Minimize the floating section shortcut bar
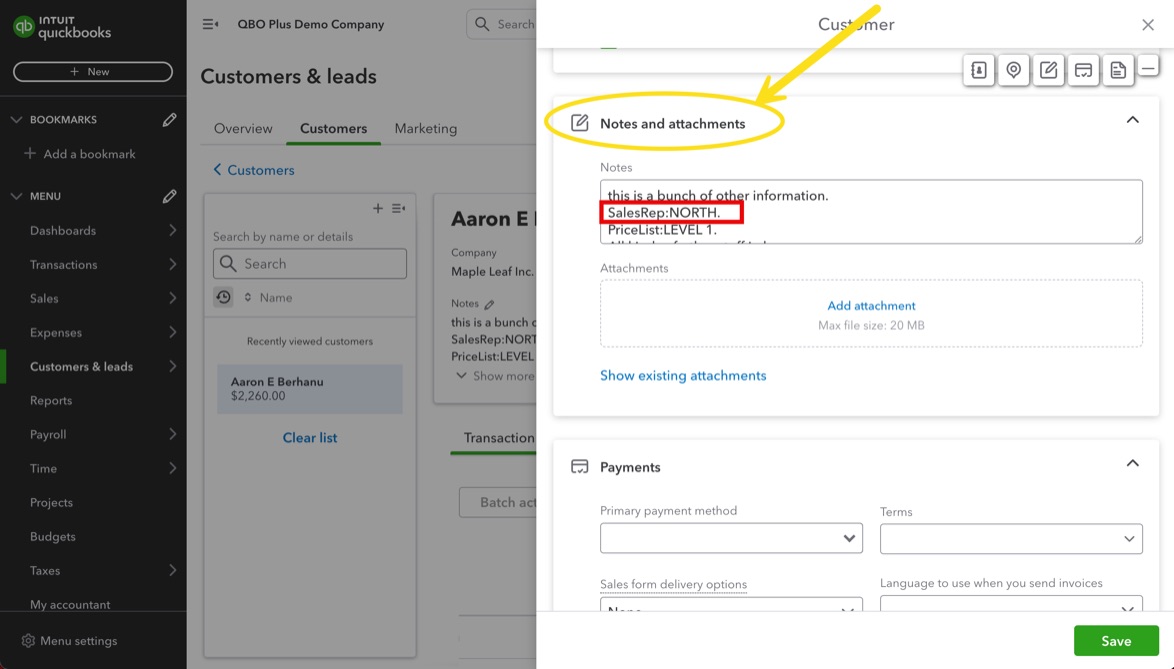The image size is (1174, 669). [x=1149, y=68]
